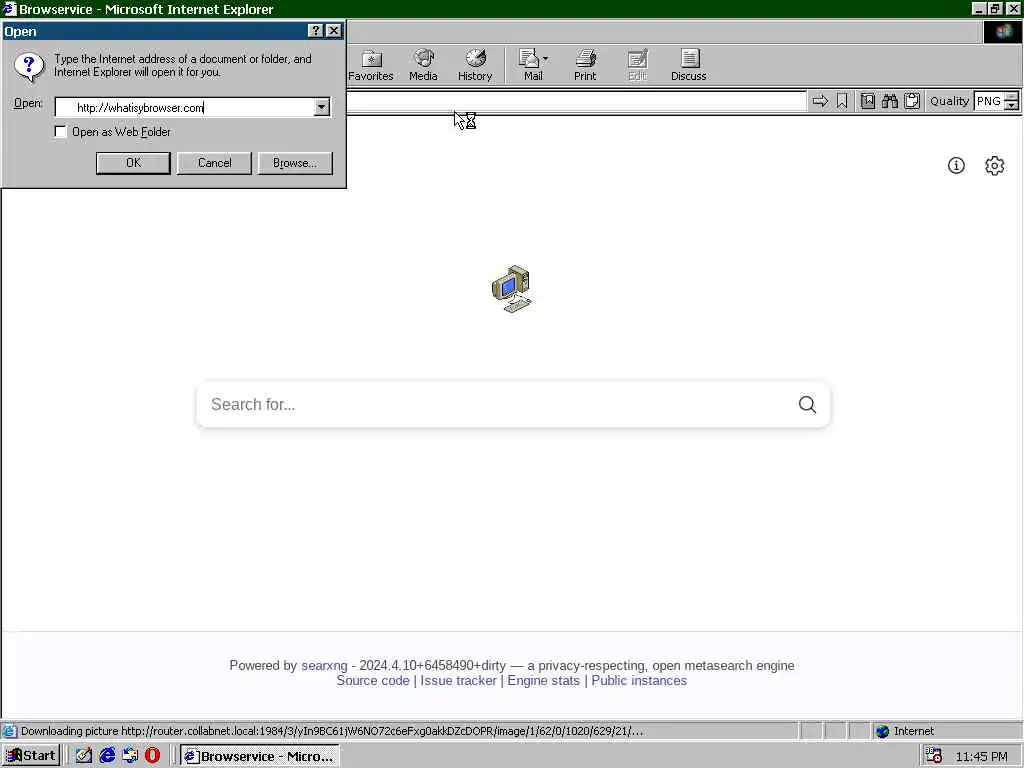The width and height of the screenshot is (1024, 768).
Task: Open the Source code link
Action: (x=373, y=680)
